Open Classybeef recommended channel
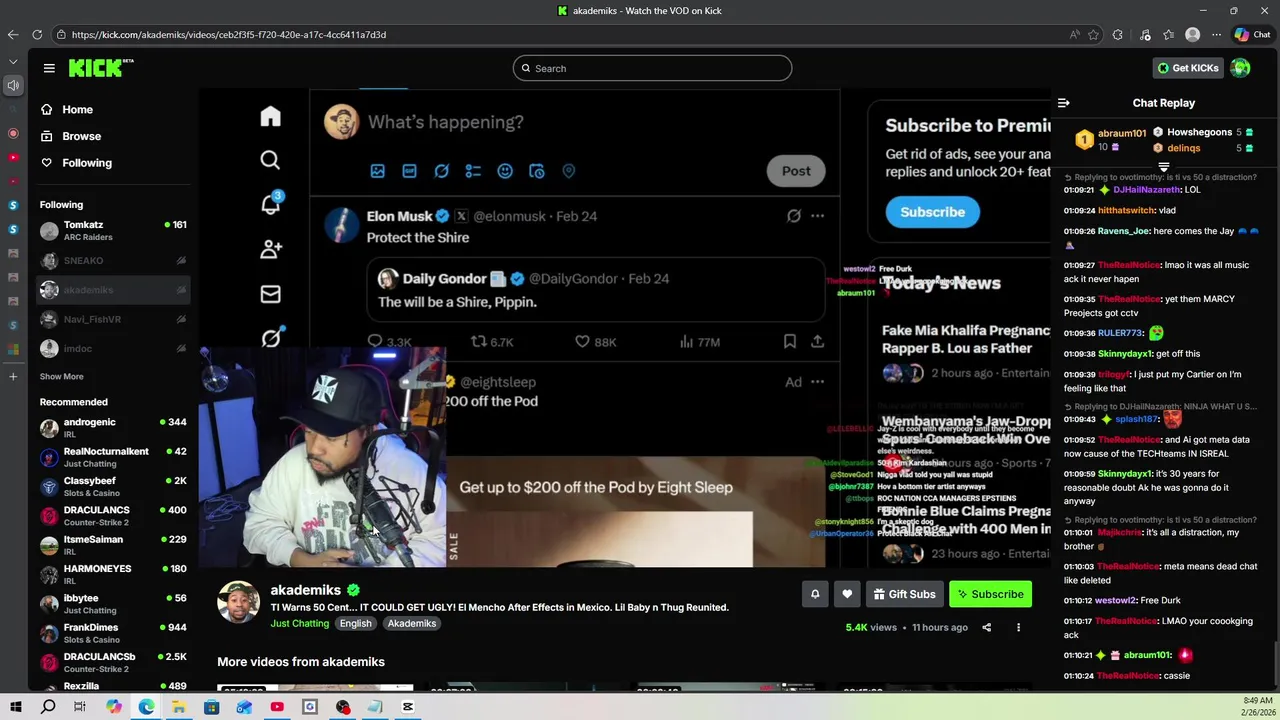 click(113, 487)
